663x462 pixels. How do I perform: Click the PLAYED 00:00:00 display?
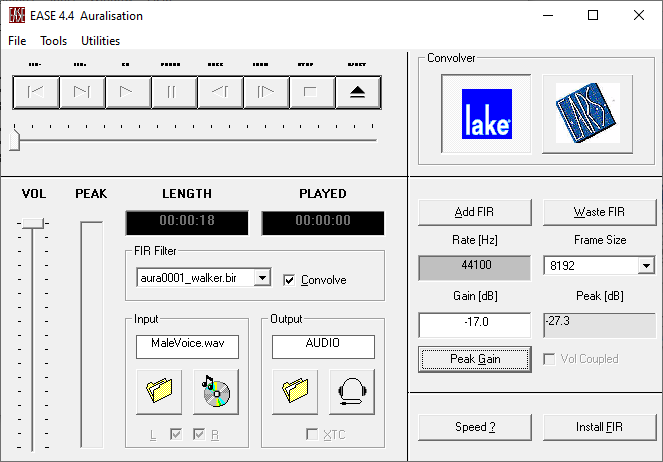pyautogui.click(x=323, y=222)
